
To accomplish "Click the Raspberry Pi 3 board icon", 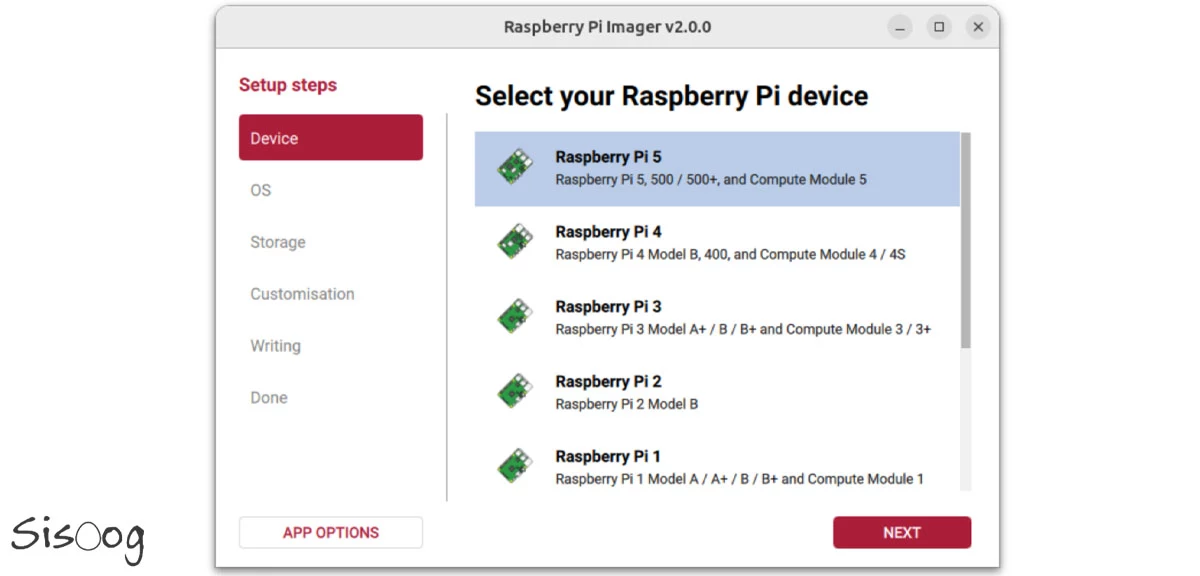I will 515,317.
